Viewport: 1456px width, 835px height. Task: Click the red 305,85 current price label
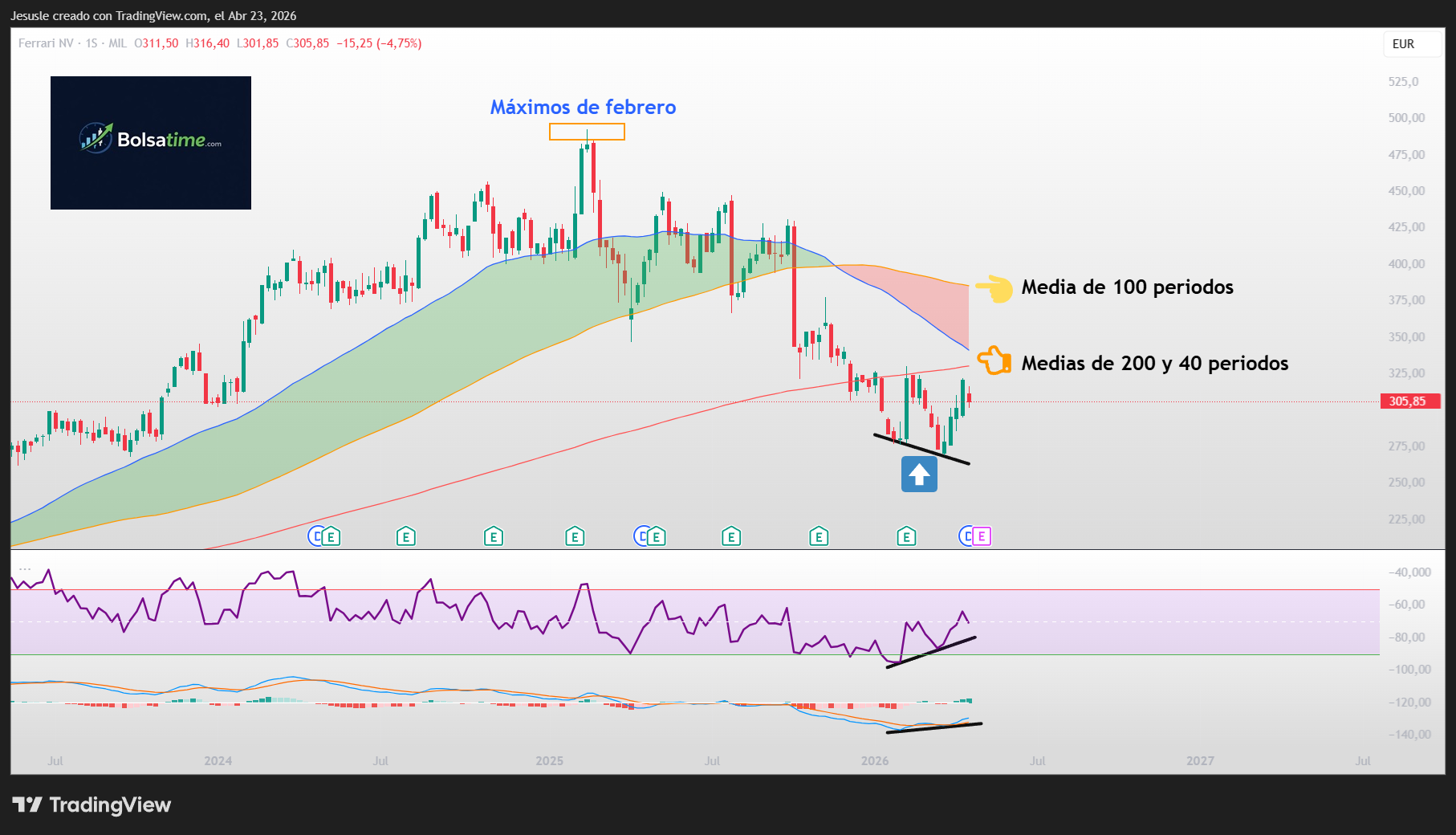[1407, 401]
